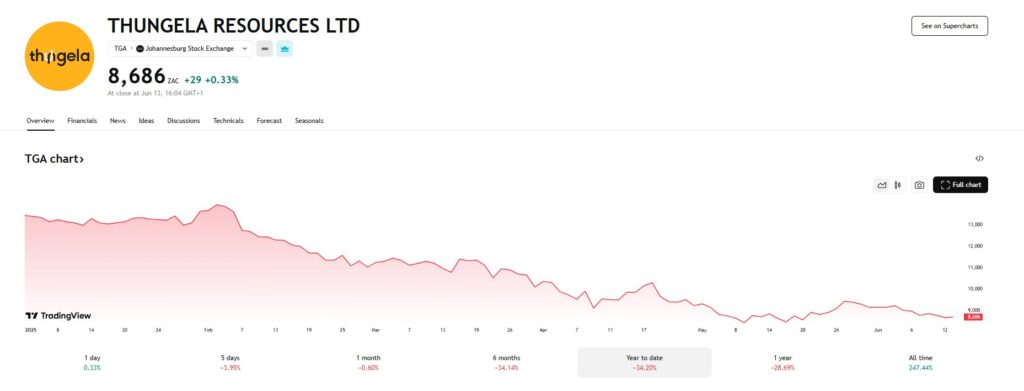1024x391 pixels.
Task: Select the 1 day range
Action: tap(92, 362)
